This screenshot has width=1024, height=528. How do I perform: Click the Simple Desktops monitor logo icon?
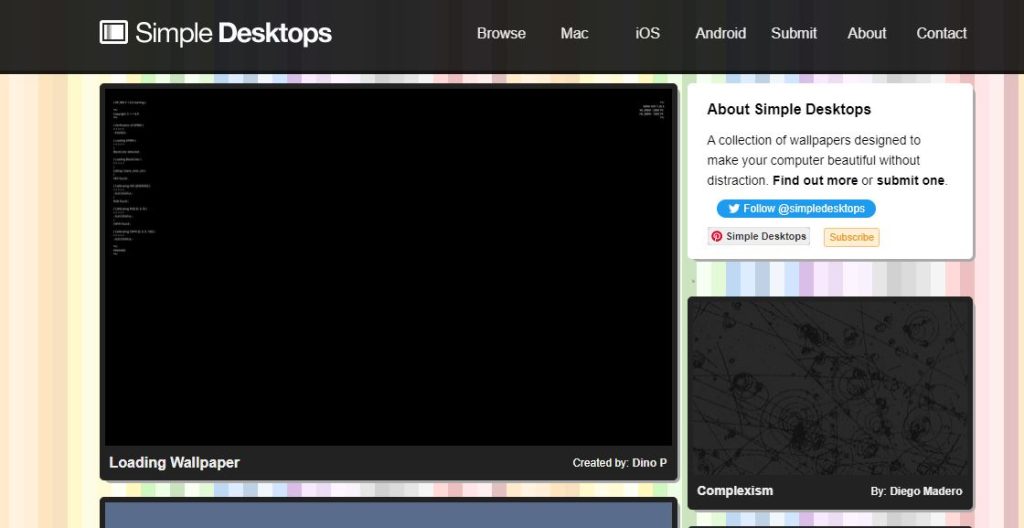click(114, 32)
